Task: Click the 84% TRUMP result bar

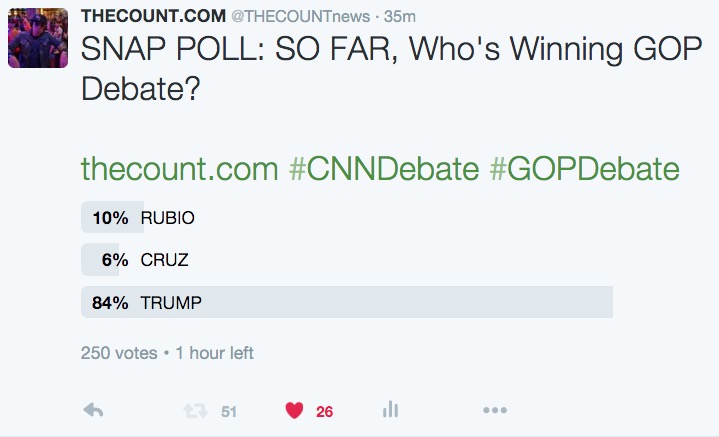Action: pos(400,302)
